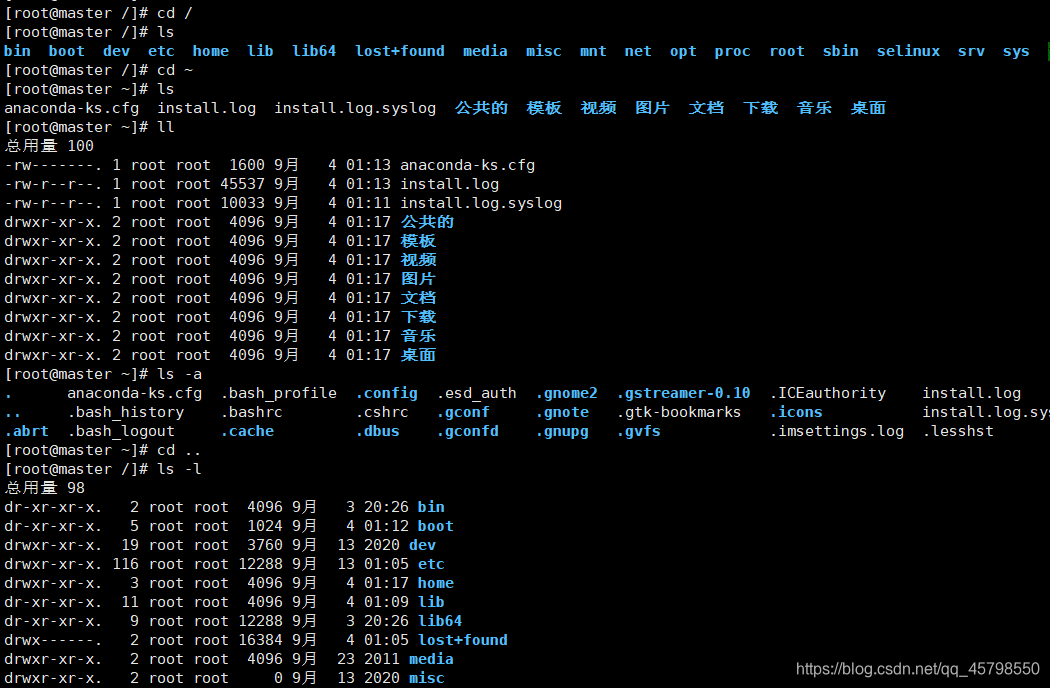Click the '.lesshst' entry
1050x688 pixels.
[958, 431]
